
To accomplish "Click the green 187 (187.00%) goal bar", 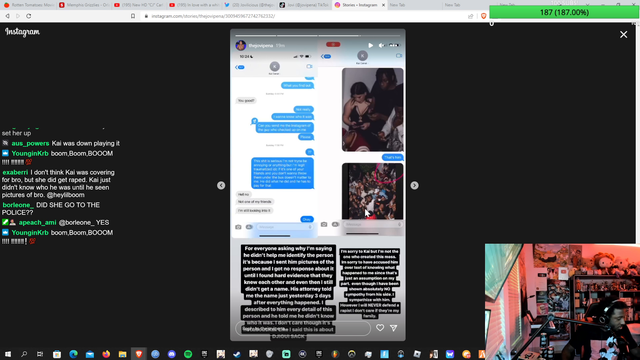I will click(564, 12).
